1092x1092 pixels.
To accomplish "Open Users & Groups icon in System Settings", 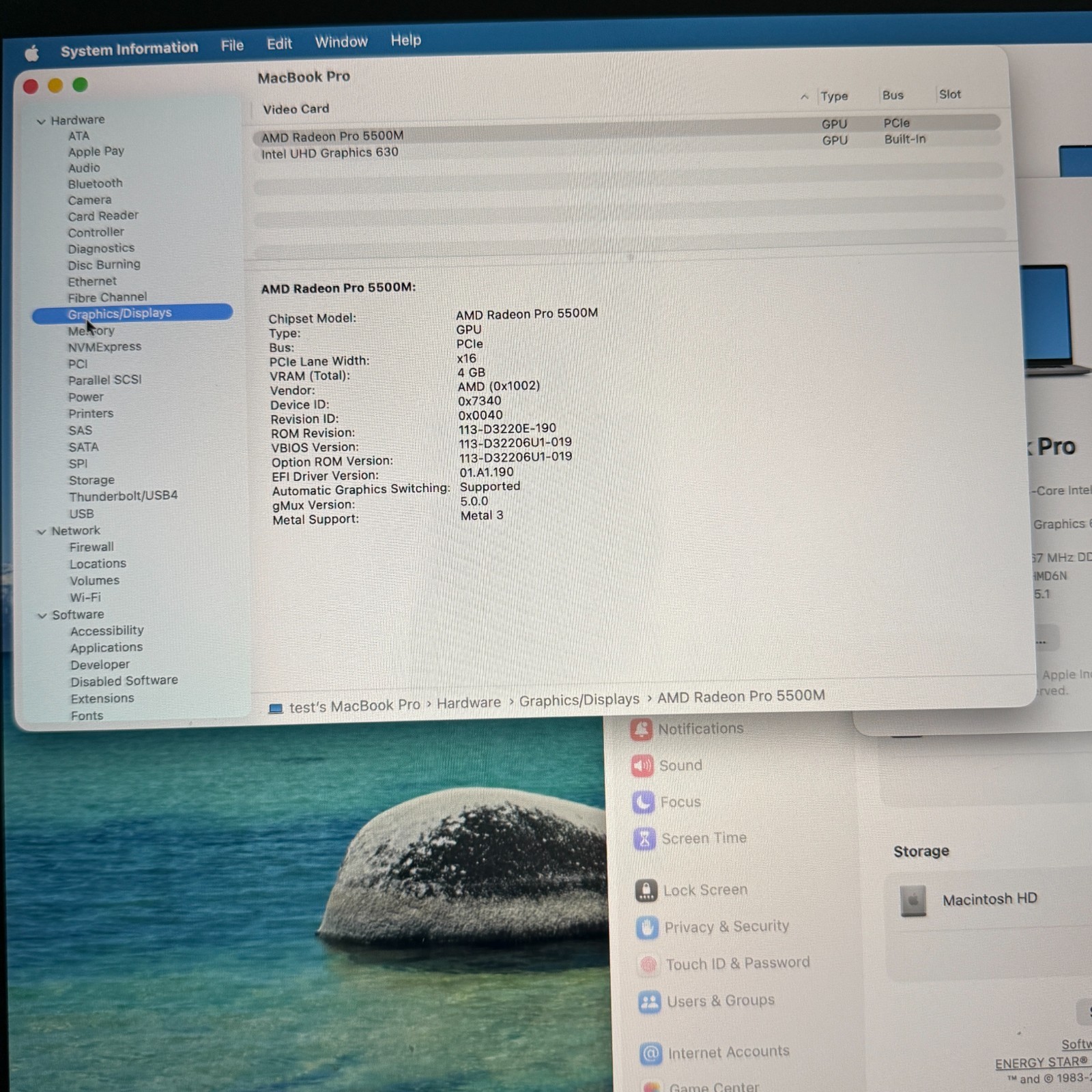I will tap(650, 1002).
